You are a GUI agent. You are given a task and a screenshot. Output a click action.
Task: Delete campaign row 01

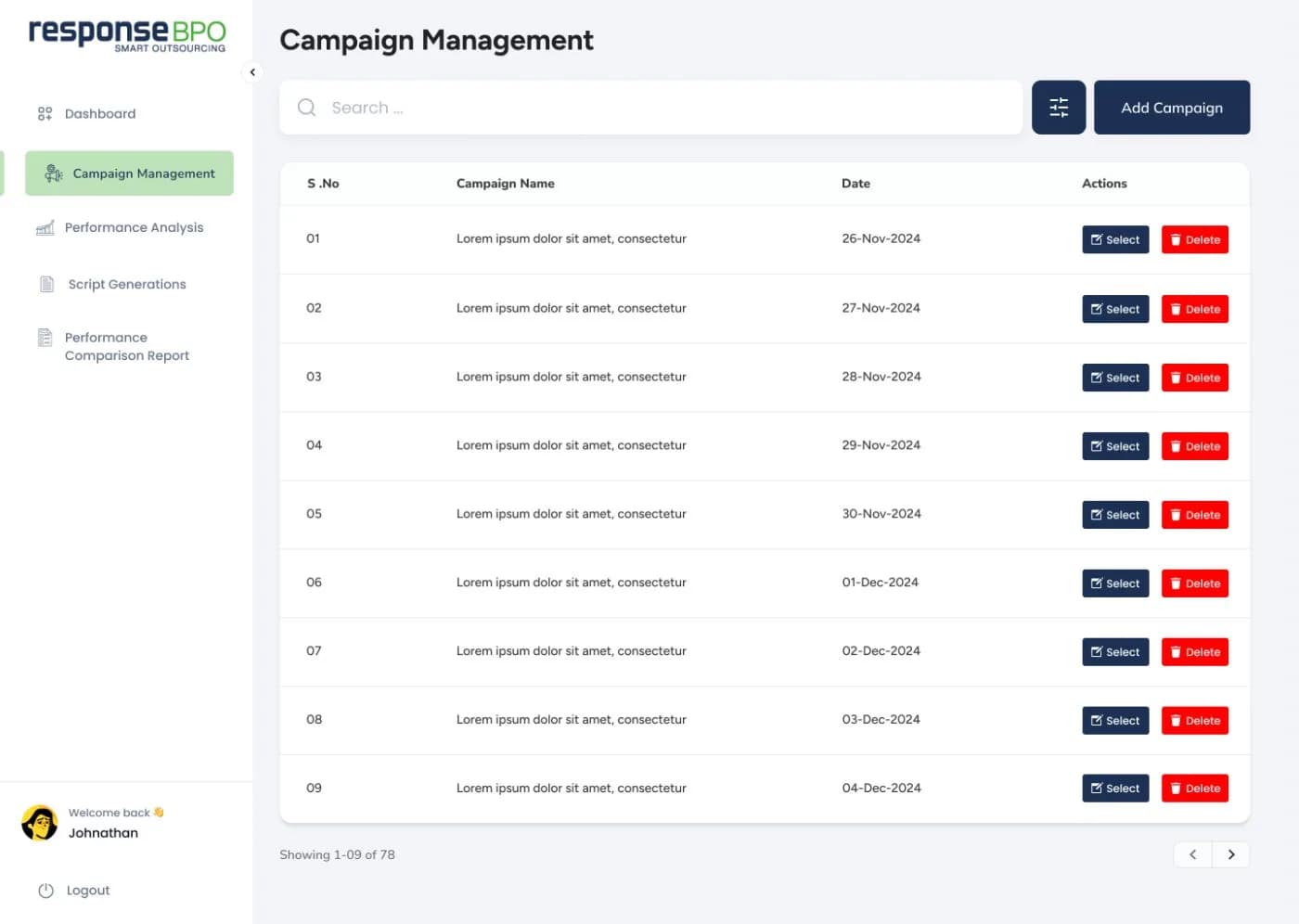click(1195, 239)
